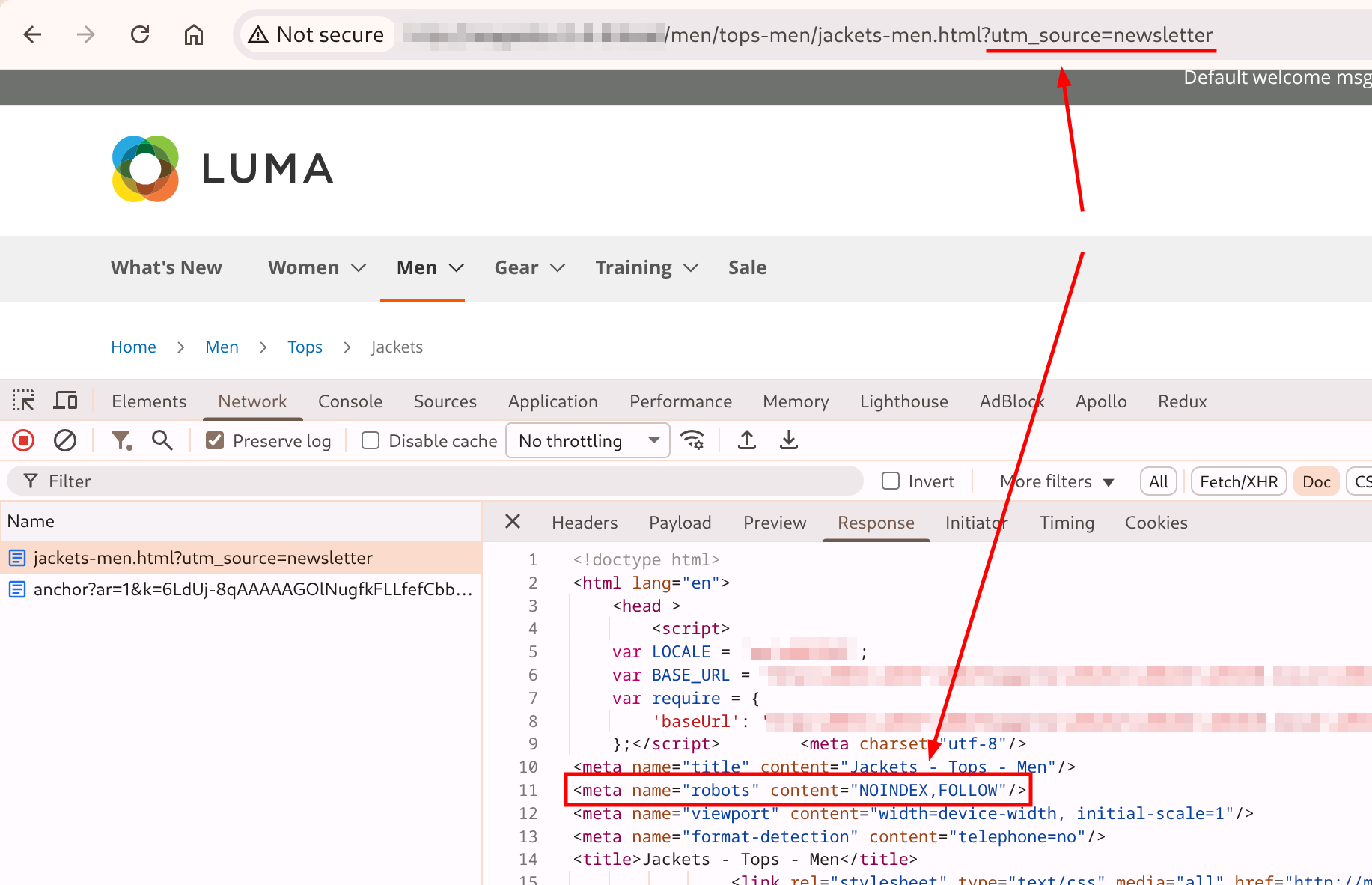Click the browser reload page icon

pyautogui.click(x=140, y=34)
